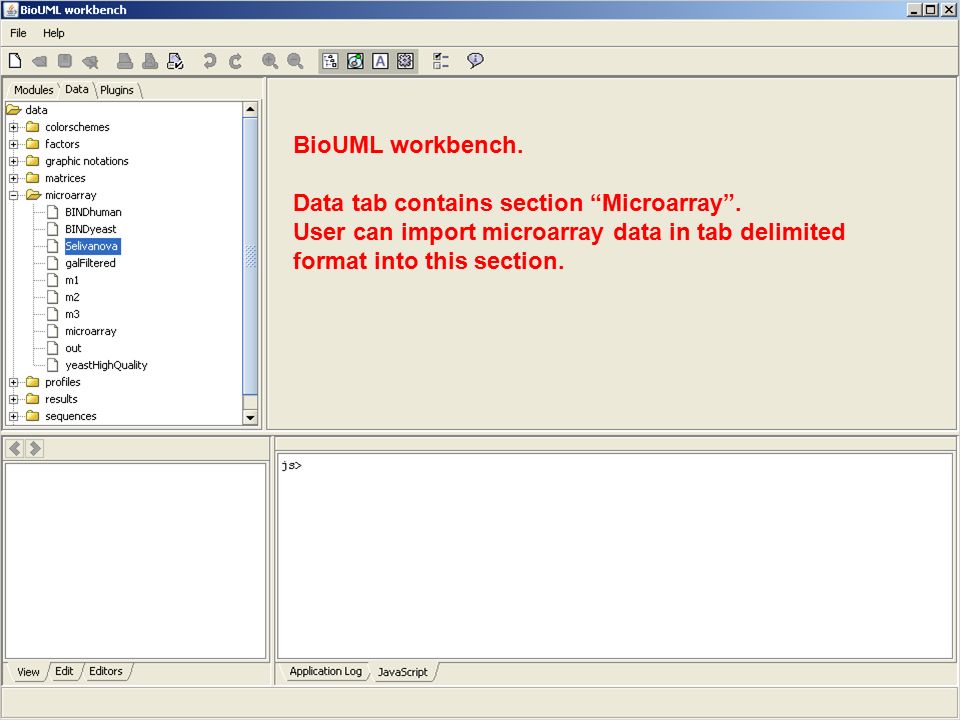Select the Data tab
The image size is (960, 720).
tap(77, 89)
